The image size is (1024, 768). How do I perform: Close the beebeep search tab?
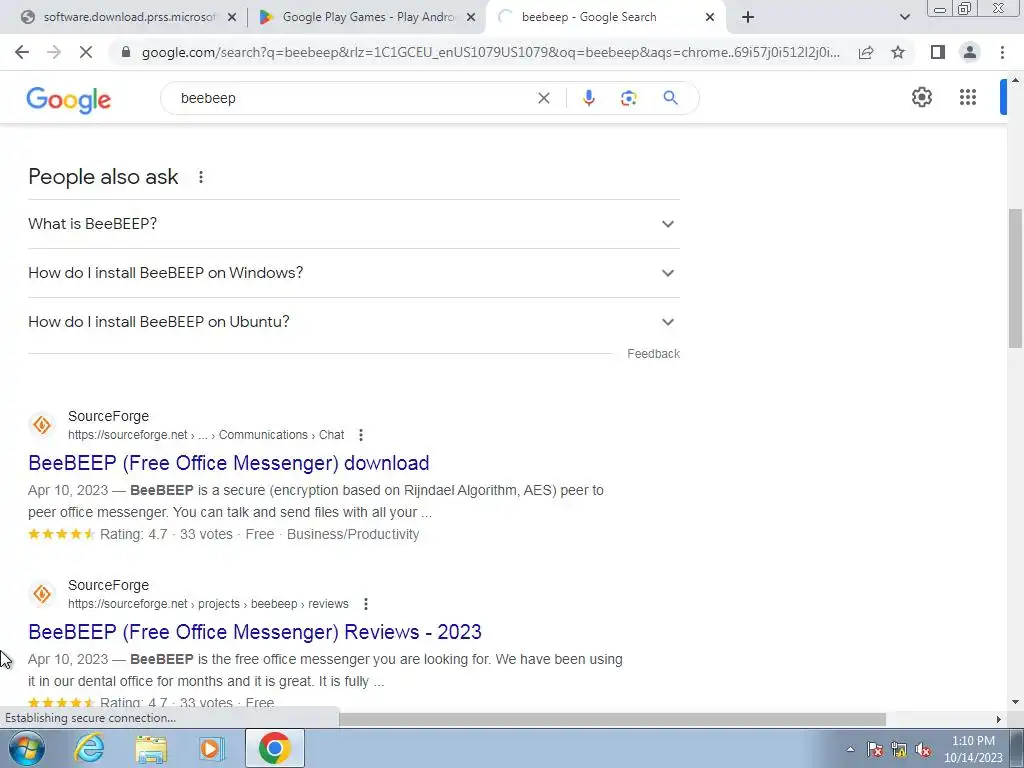click(x=710, y=18)
